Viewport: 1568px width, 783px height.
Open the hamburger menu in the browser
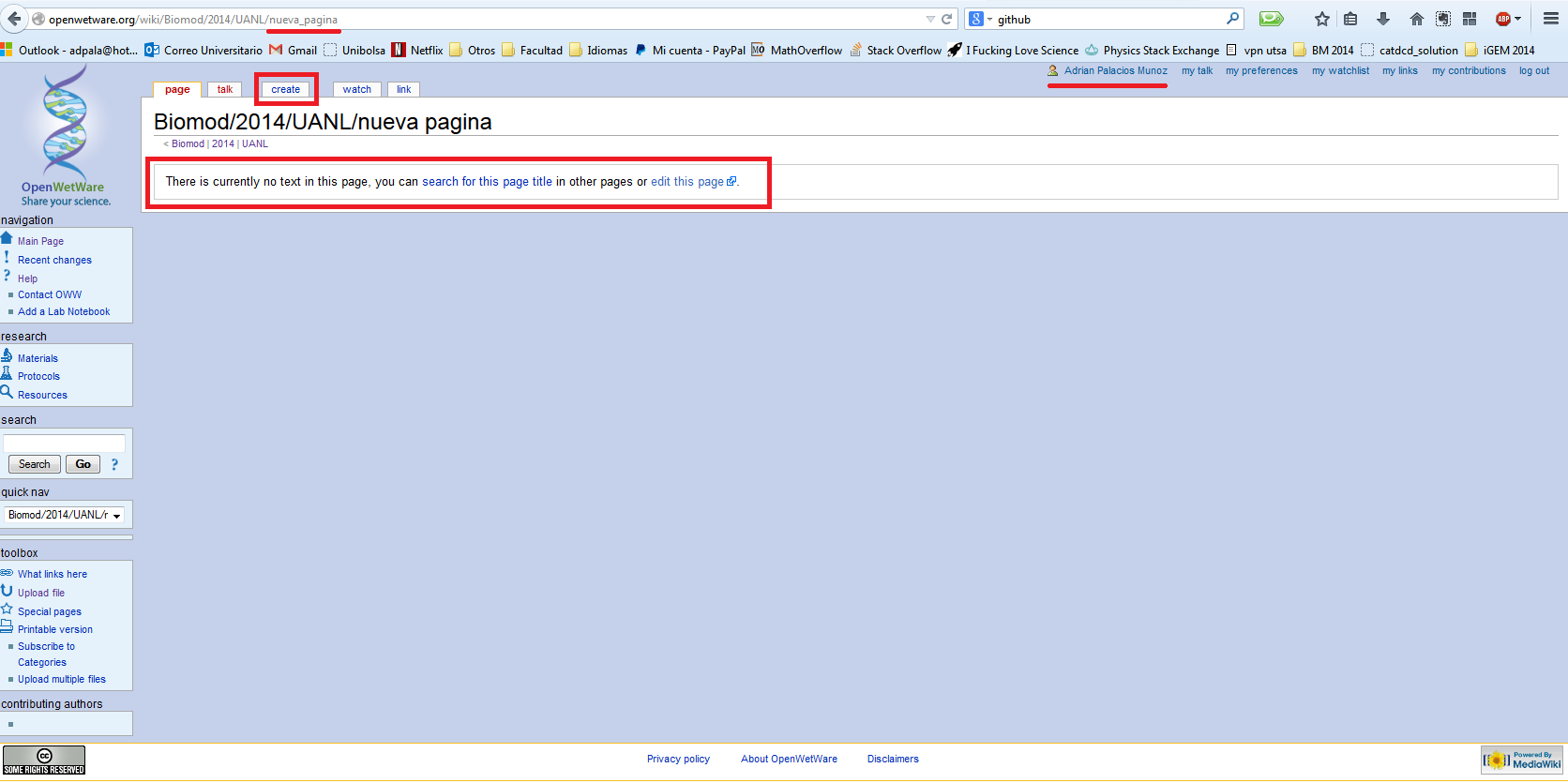(1551, 19)
